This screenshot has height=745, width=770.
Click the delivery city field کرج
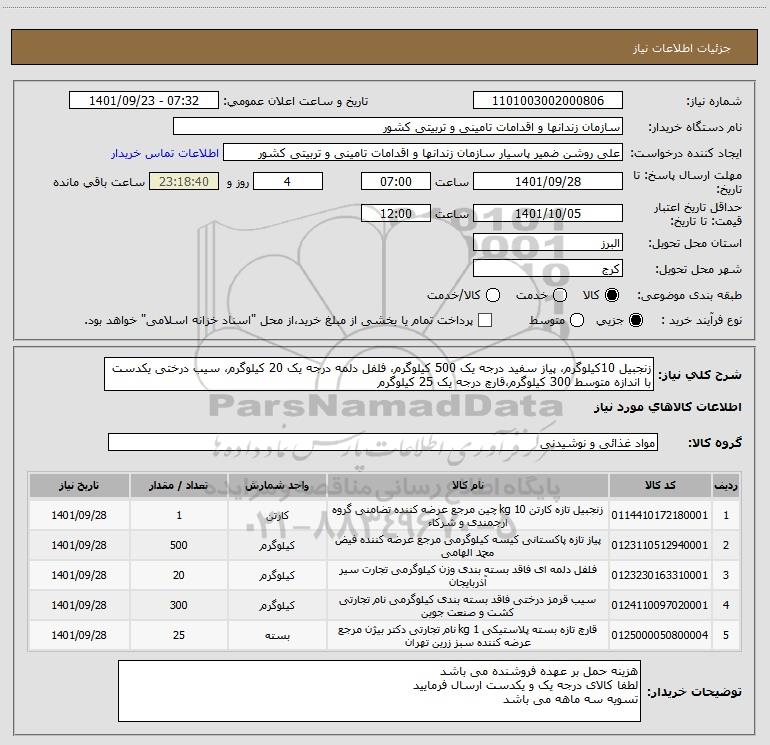tap(548, 269)
